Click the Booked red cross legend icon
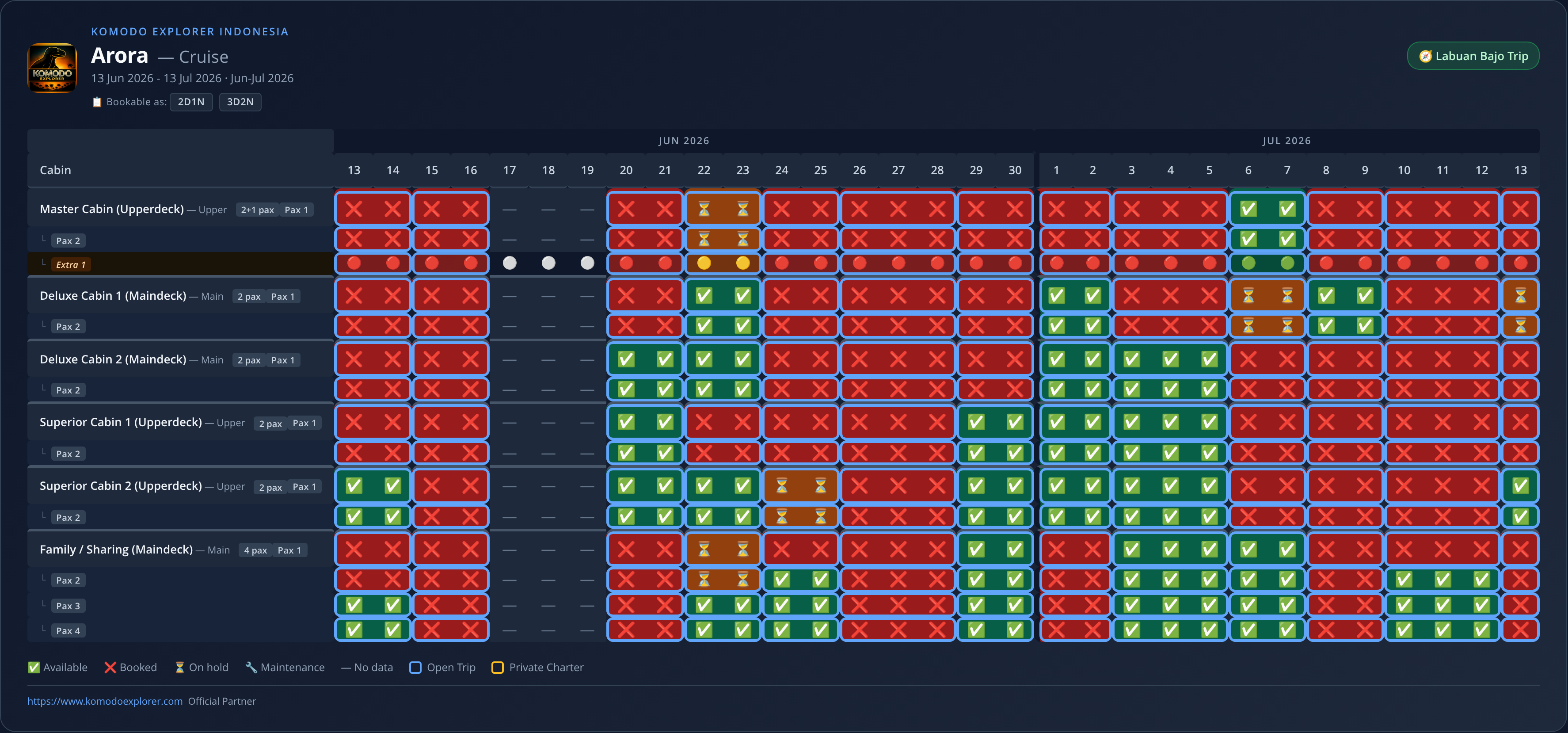1568x733 pixels. (x=110, y=667)
